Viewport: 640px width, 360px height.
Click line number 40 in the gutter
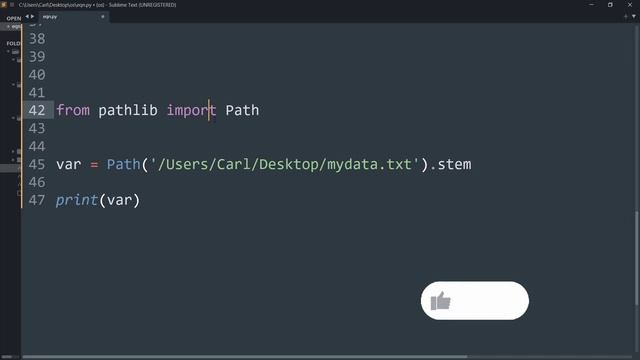pos(37,75)
